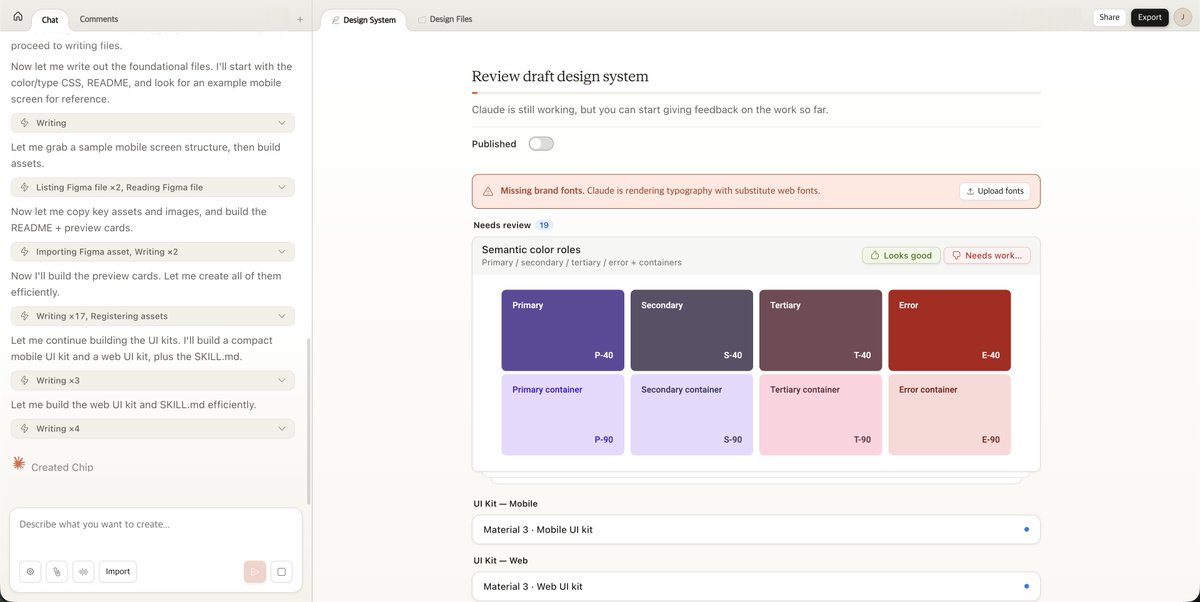This screenshot has height=602, width=1200.
Task: Expand the first Writing step
Action: pyautogui.click(x=153, y=123)
